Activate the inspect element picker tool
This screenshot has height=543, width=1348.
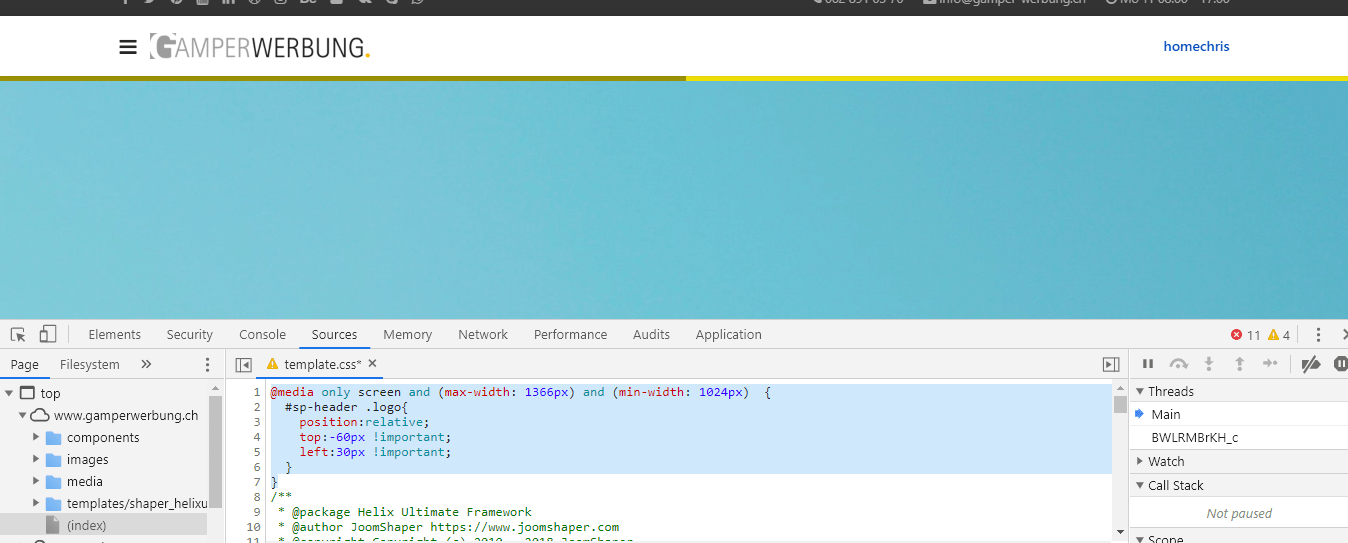pos(18,334)
